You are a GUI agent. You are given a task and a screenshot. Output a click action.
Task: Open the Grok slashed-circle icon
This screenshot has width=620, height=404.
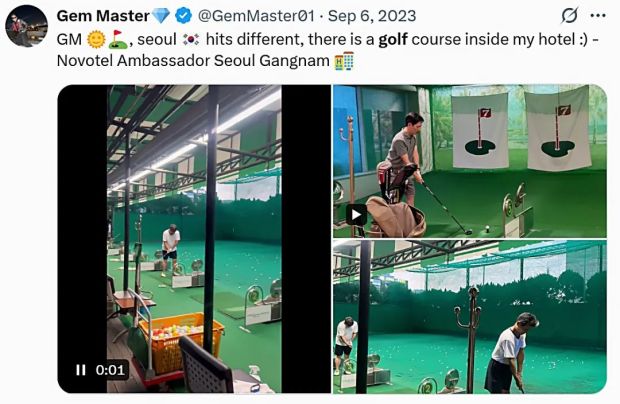click(x=569, y=16)
